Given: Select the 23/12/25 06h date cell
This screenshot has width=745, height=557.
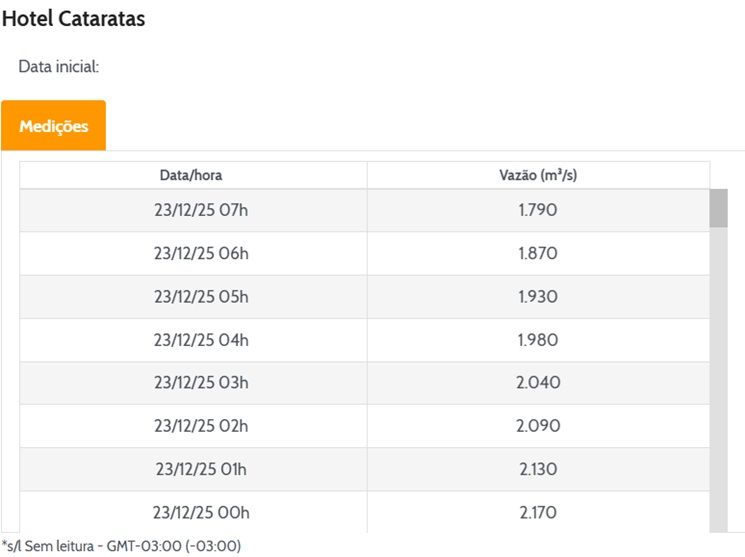Looking at the screenshot, I should pyautogui.click(x=201, y=254).
